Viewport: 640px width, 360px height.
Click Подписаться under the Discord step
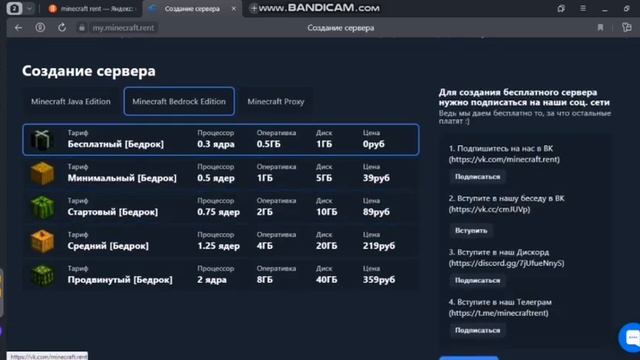[x=477, y=280]
